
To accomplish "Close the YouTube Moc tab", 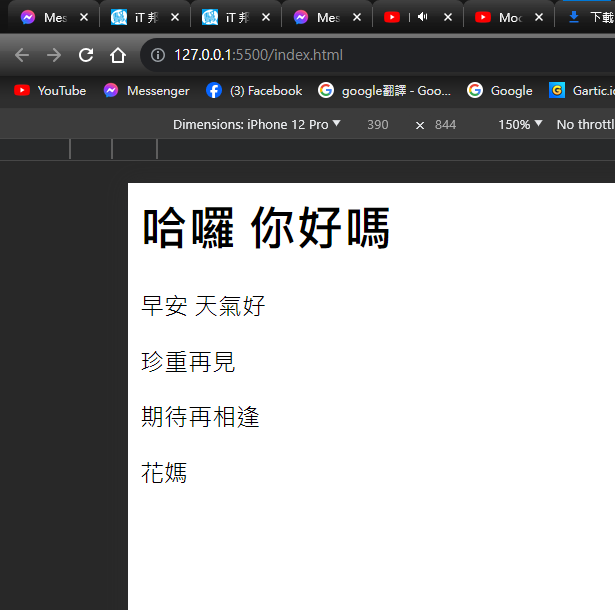I will (x=539, y=17).
